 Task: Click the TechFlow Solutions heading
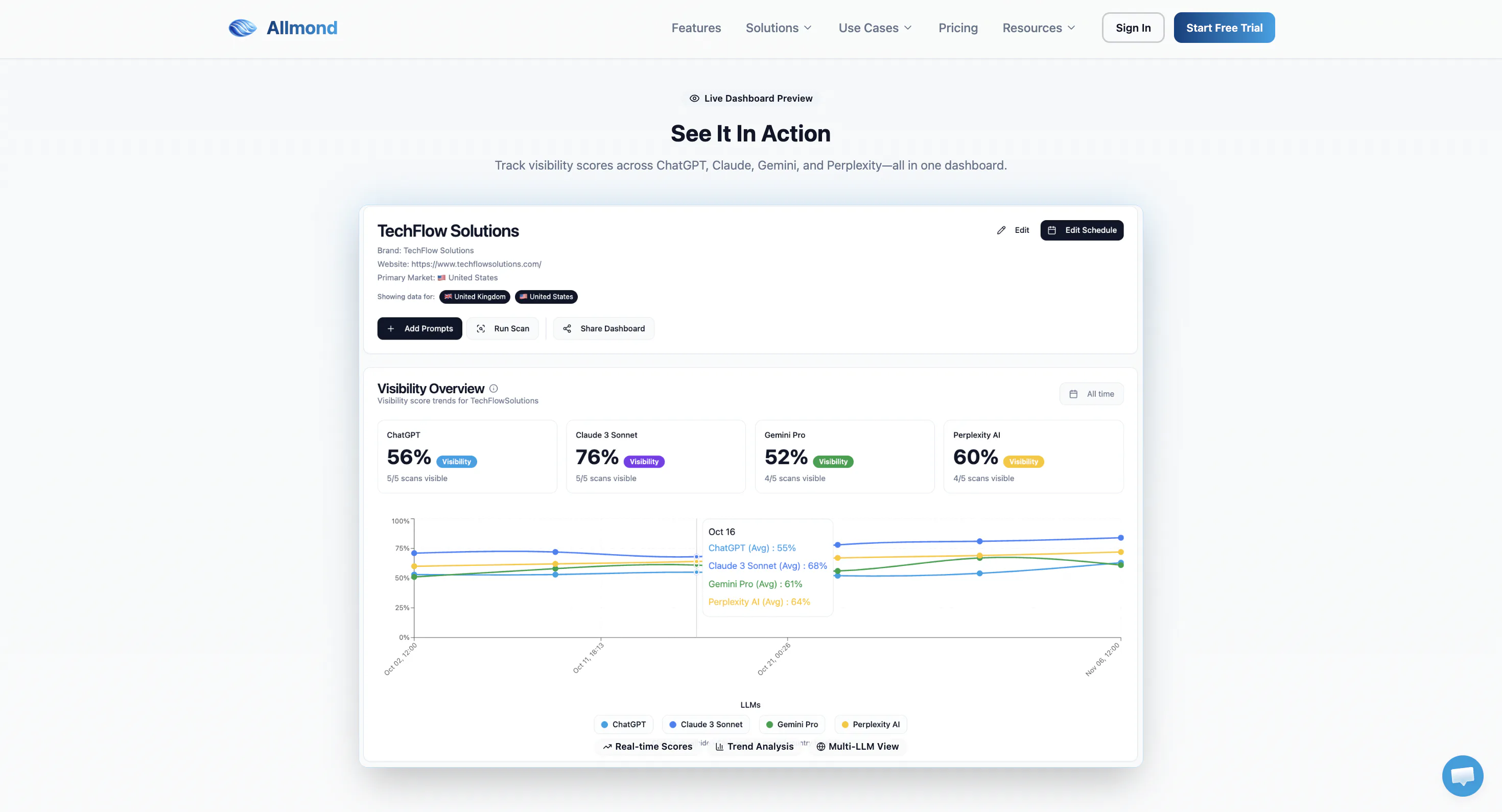point(448,231)
